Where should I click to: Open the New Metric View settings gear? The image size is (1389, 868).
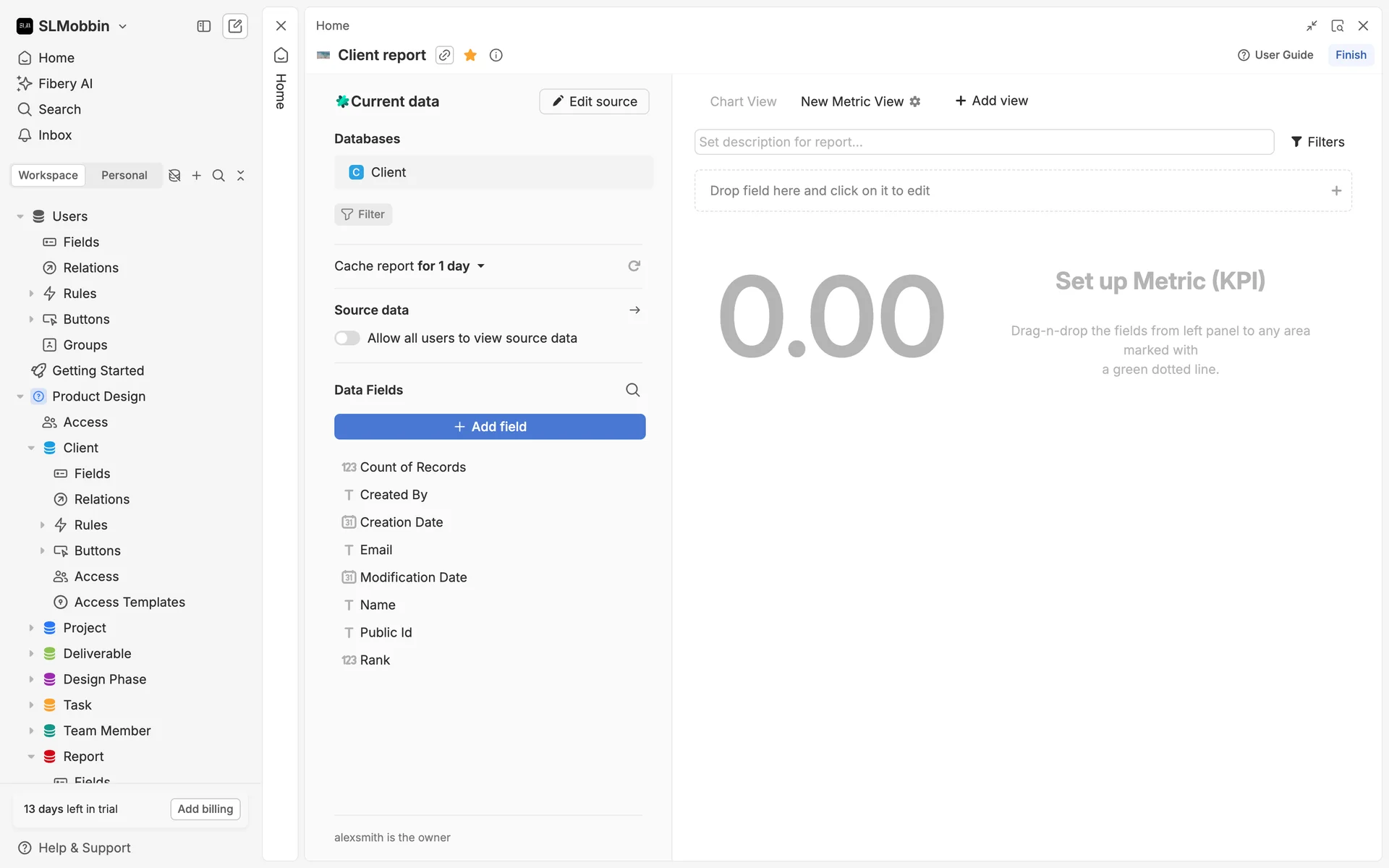tap(915, 102)
